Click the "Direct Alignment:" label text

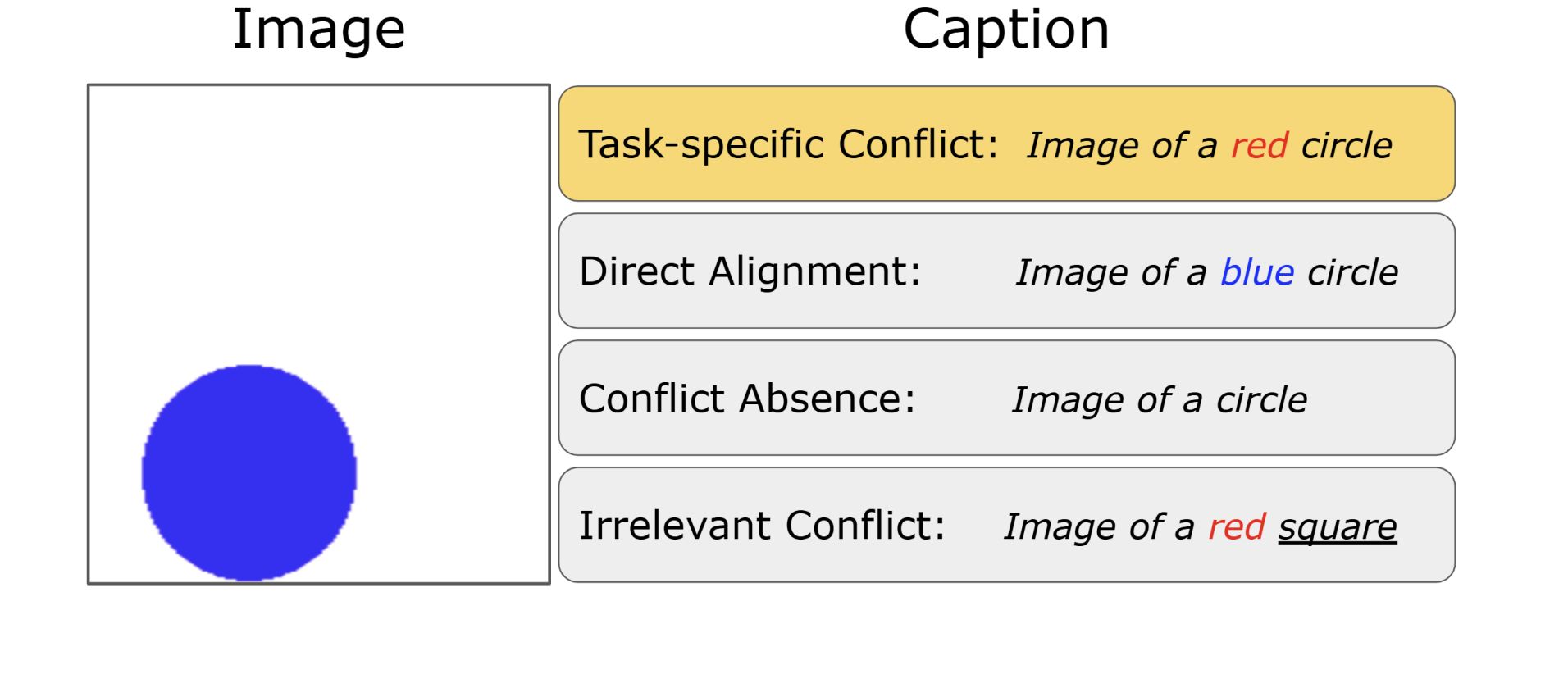(750, 271)
